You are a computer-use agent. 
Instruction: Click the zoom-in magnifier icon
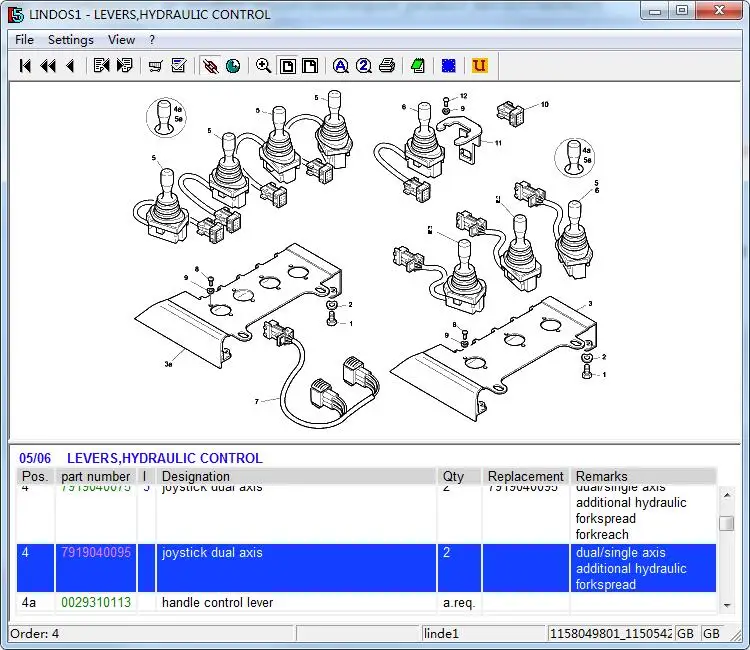click(x=263, y=66)
